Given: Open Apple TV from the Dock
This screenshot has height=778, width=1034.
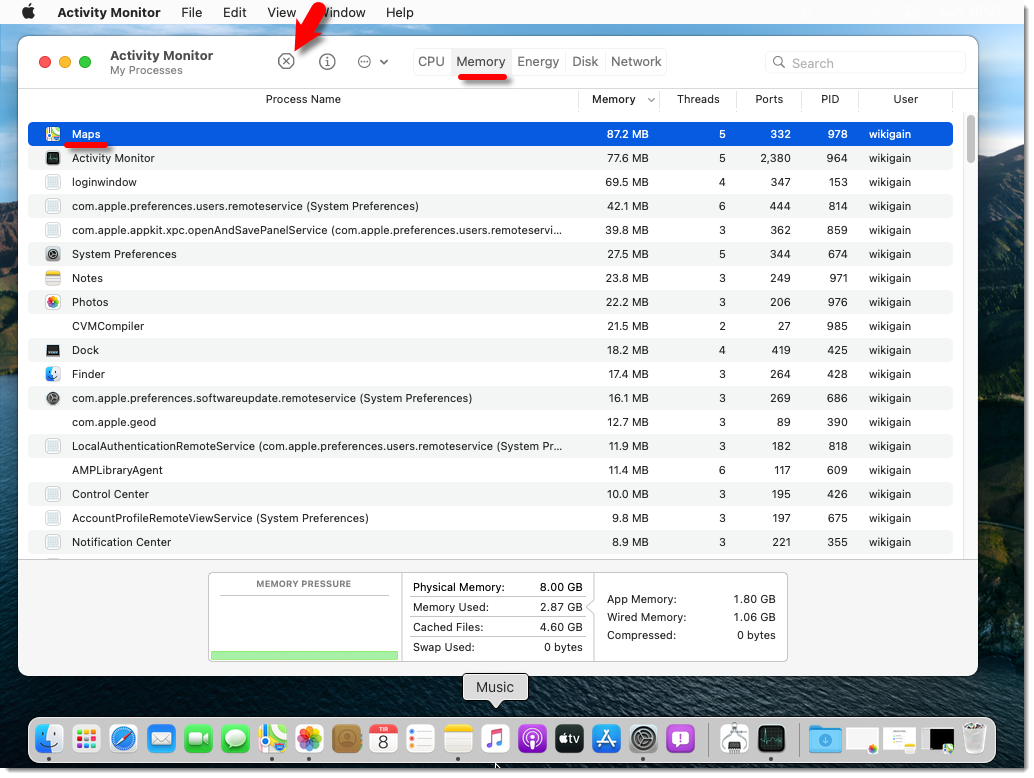Looking at the screenshot, I should [569, 738].
